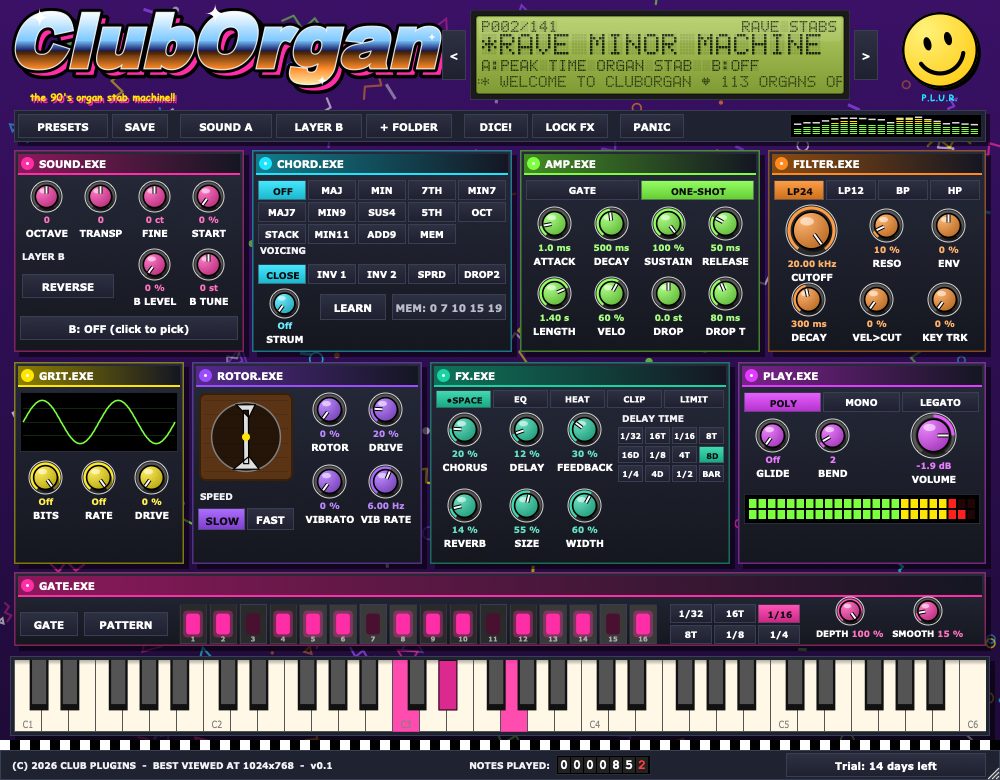The height and width of the screenshot is (780, 1000).
Task: Click the GRIT waveform display
Action: [x=99, y=422]
